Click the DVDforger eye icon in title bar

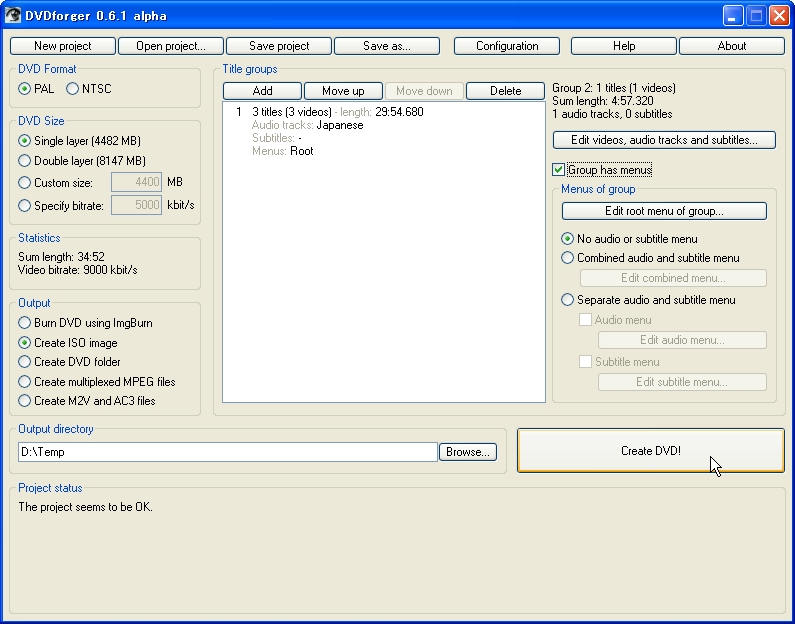13,15
